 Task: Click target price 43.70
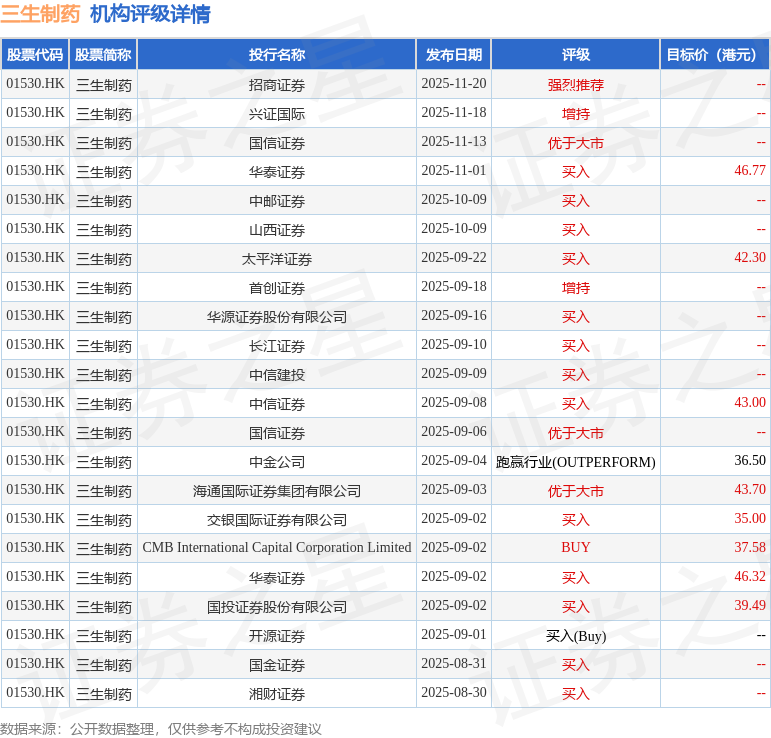[x=750, y=490]
